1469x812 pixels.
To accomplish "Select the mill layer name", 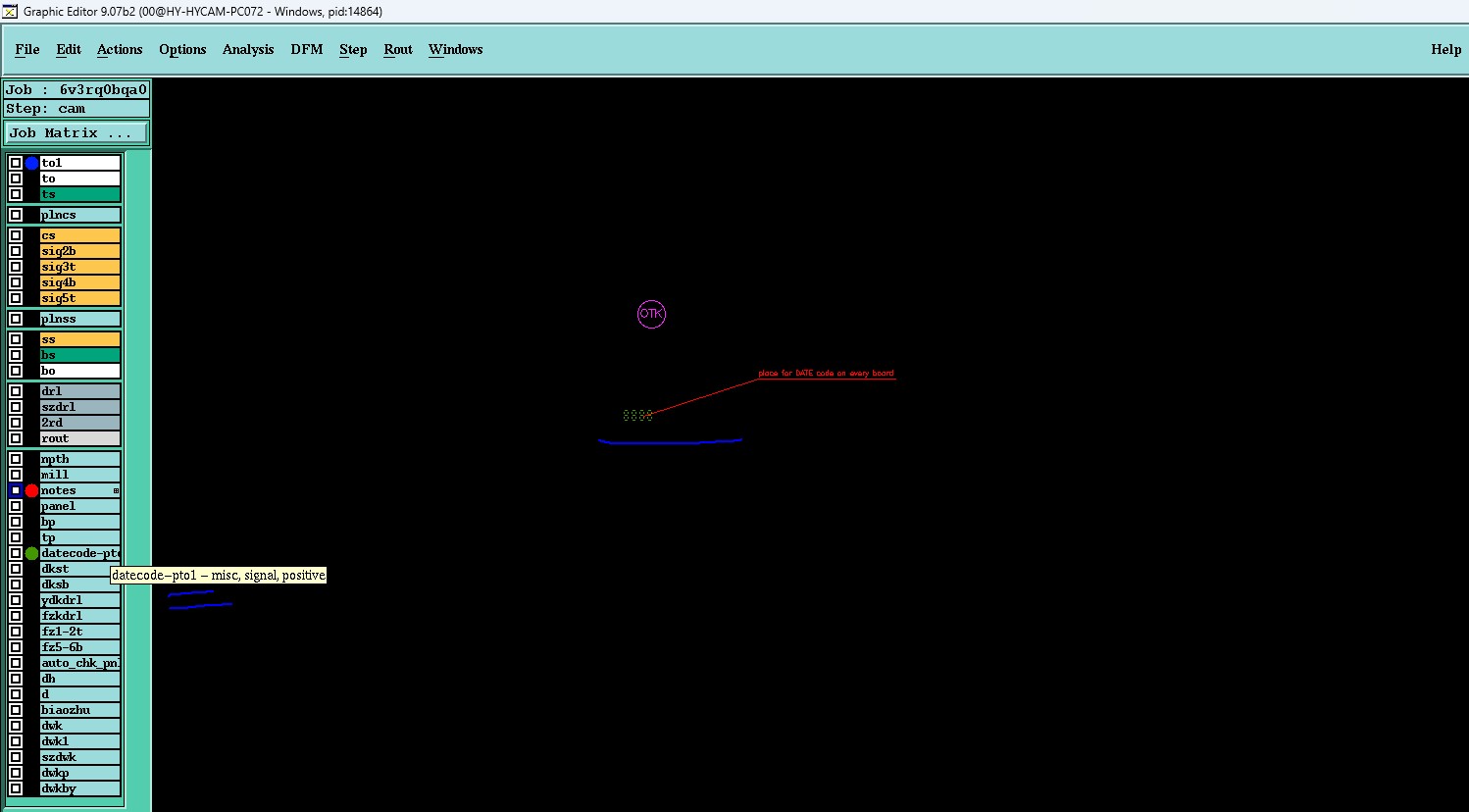I will click(80, 475).
